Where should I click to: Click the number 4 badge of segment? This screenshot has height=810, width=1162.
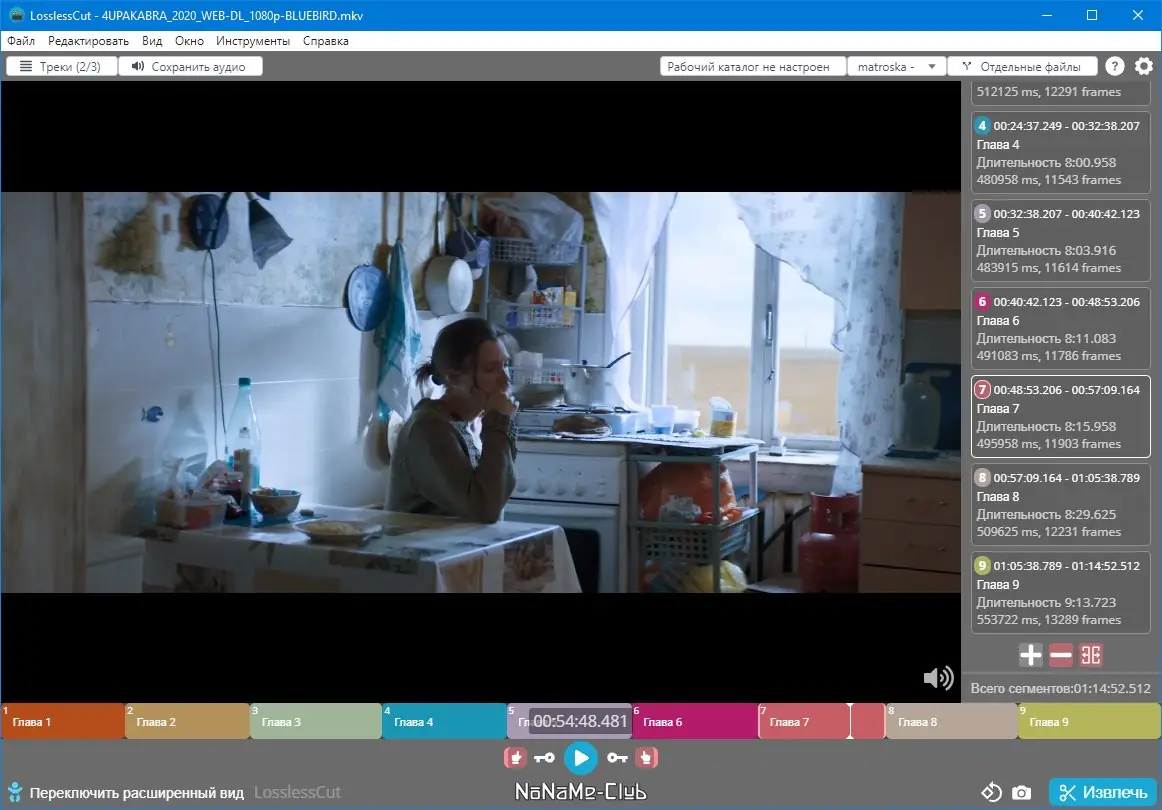point(982,125)
